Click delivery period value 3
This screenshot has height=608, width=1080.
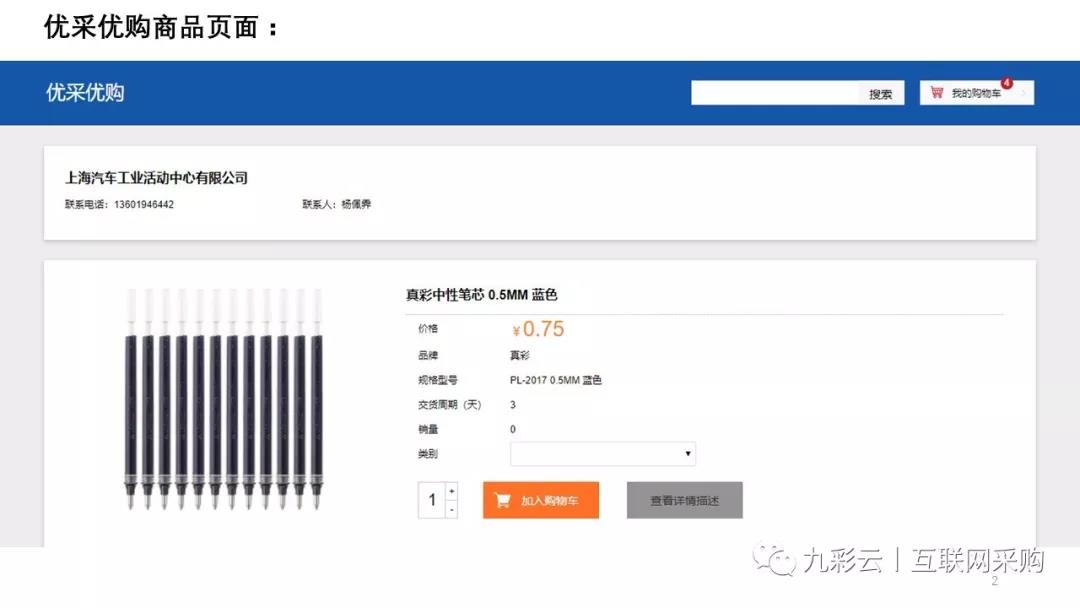(512, 405)
